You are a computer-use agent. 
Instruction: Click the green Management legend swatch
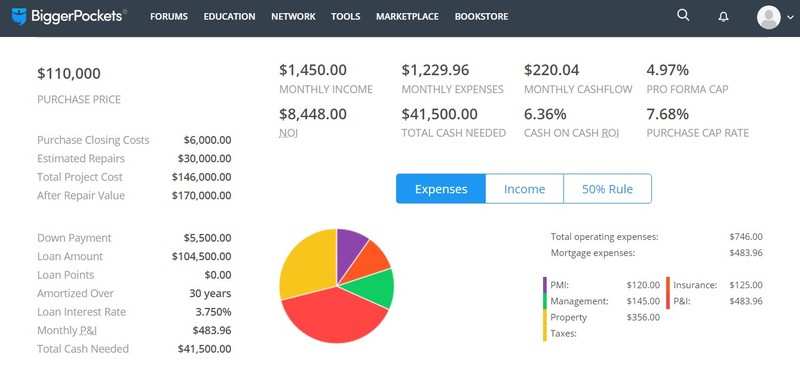point(545,301)
